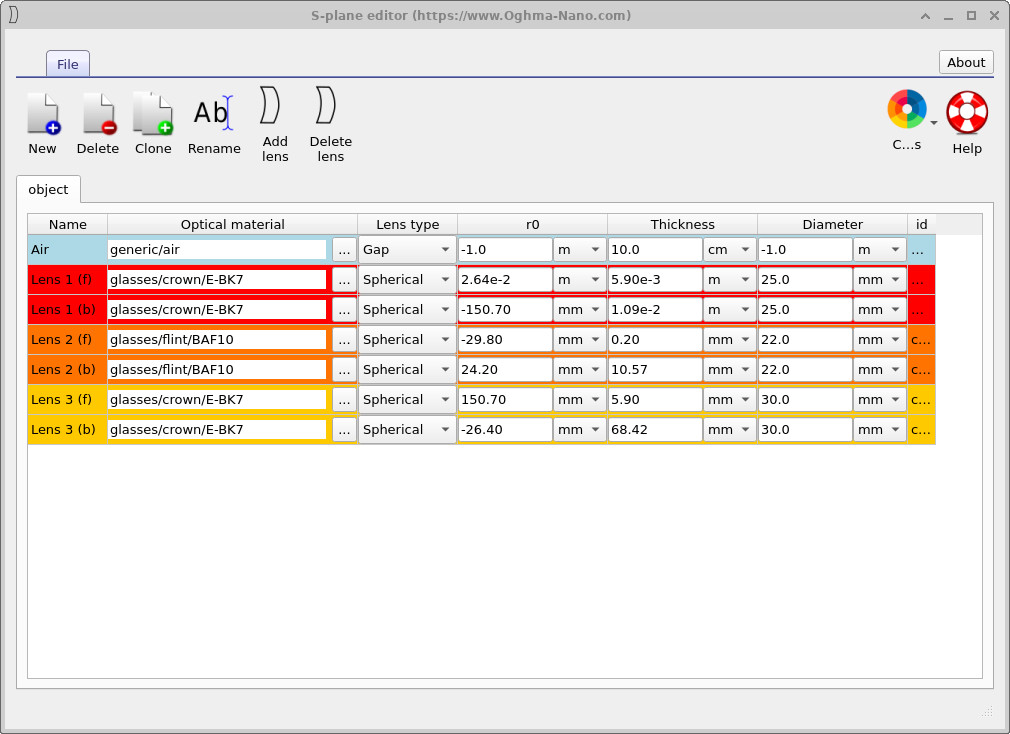1010x734 pixels.
Task: Open the color wheel settings icon
Action: click(x=906, y=111)
